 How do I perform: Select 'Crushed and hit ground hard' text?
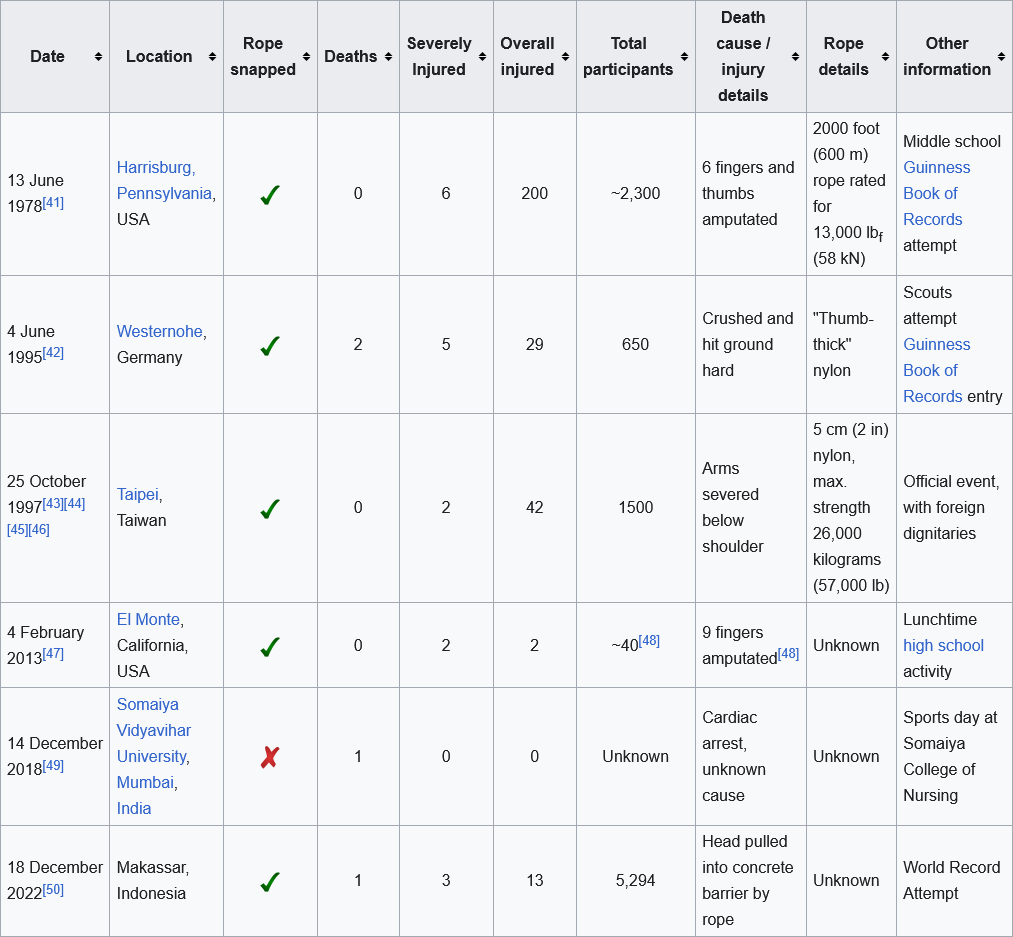pyautogui.click(x=747, y=344)
